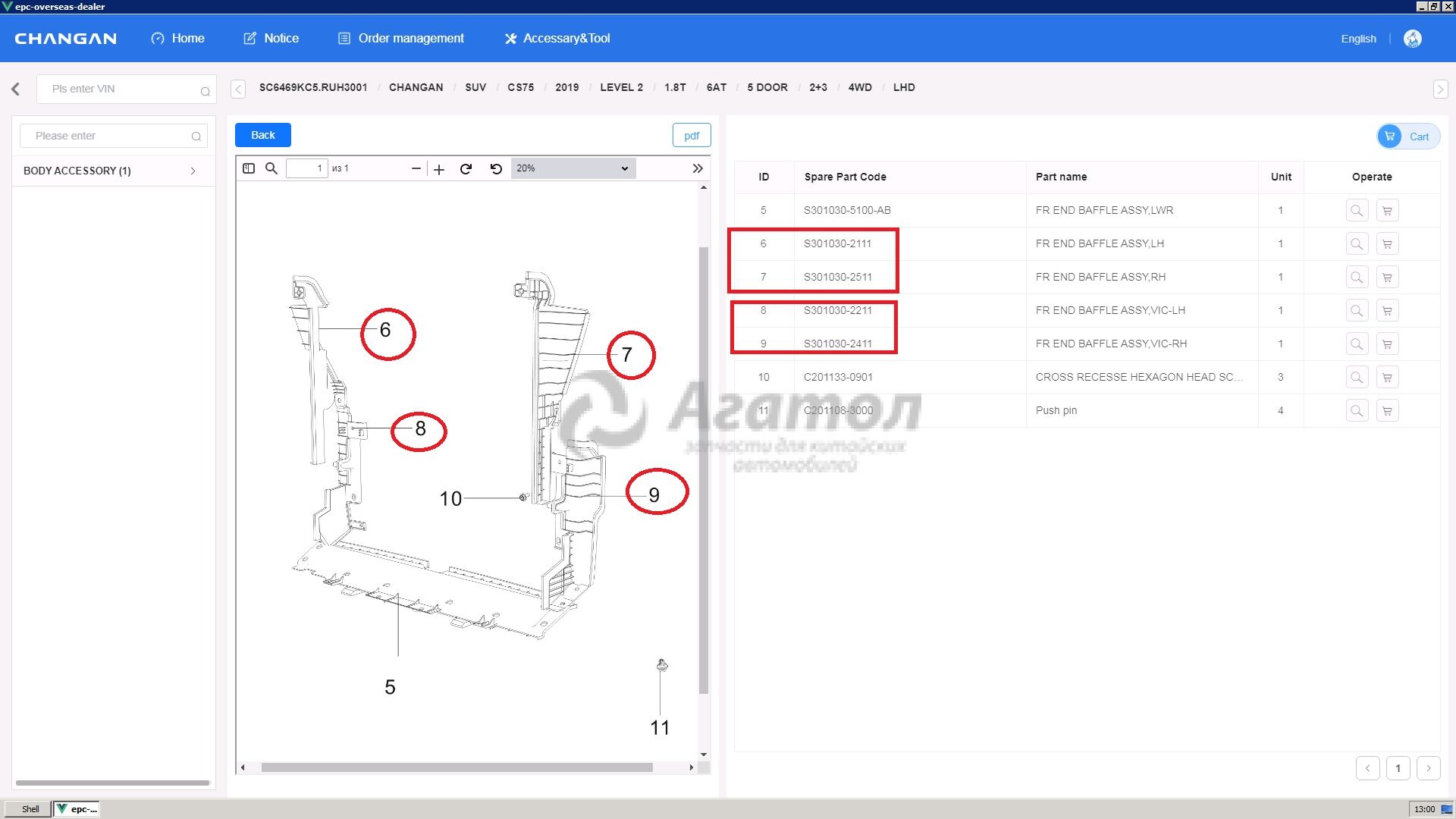1456x819 pixels.
Task: Open the Cart
Action: click(x=1408, y=136)
